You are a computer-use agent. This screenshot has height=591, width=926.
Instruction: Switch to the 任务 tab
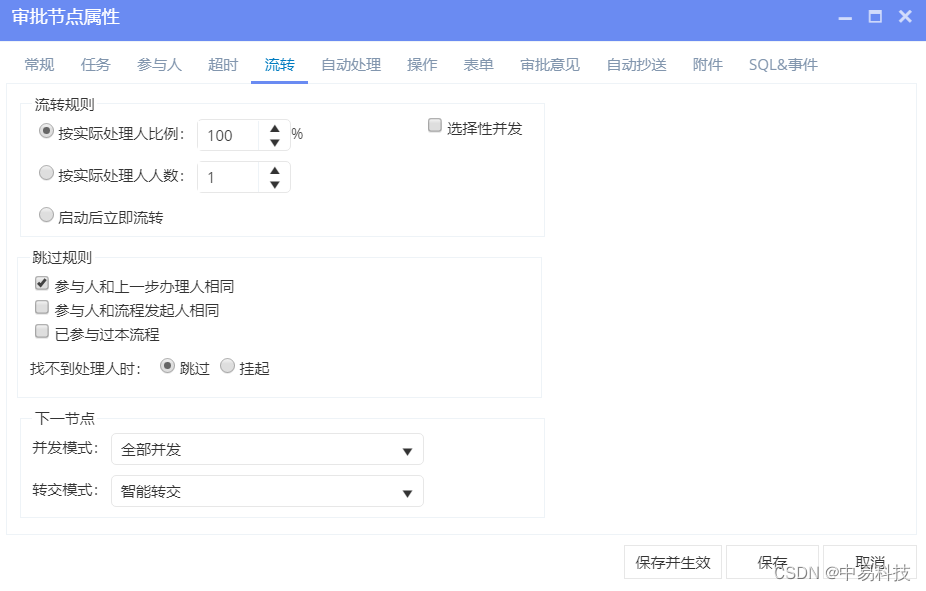click(96, 64)
